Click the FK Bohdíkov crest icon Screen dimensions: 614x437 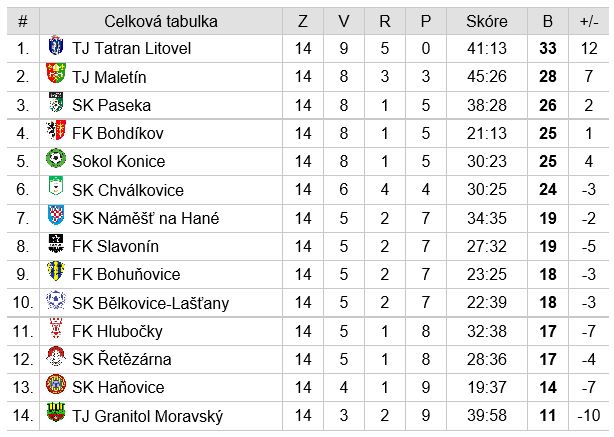[x=56, y=130]
